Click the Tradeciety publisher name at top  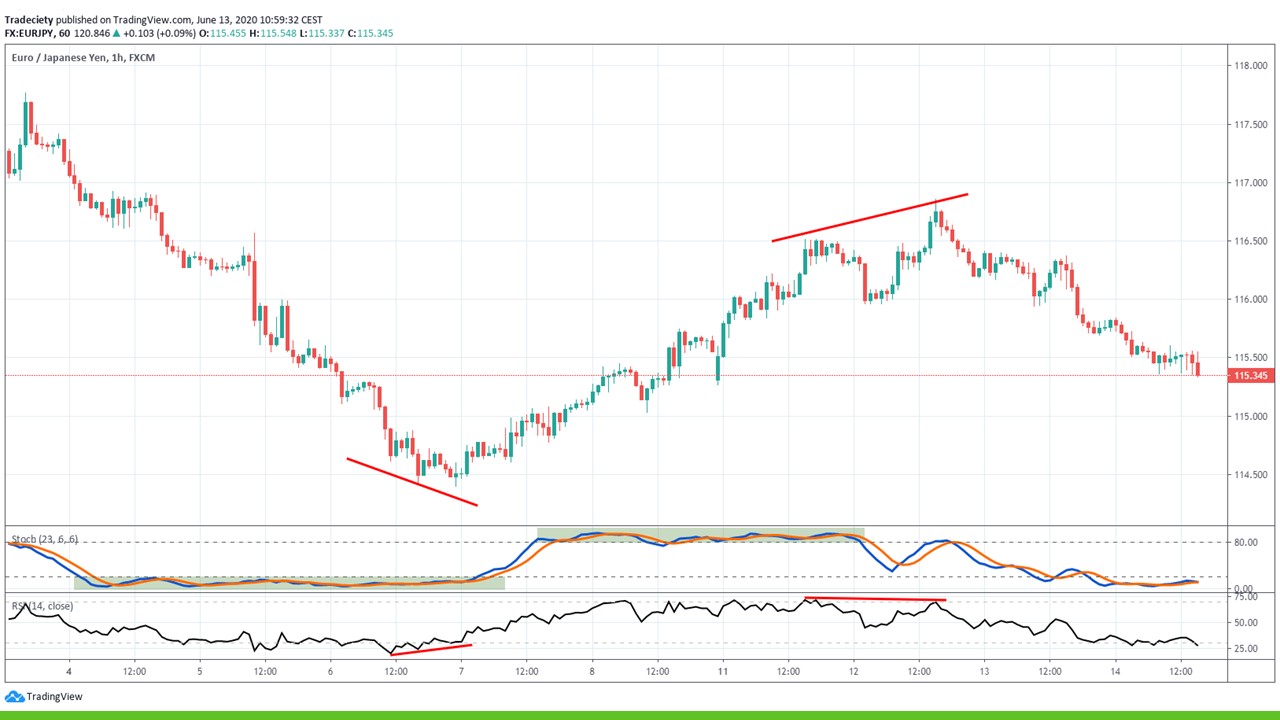(28, 19)
